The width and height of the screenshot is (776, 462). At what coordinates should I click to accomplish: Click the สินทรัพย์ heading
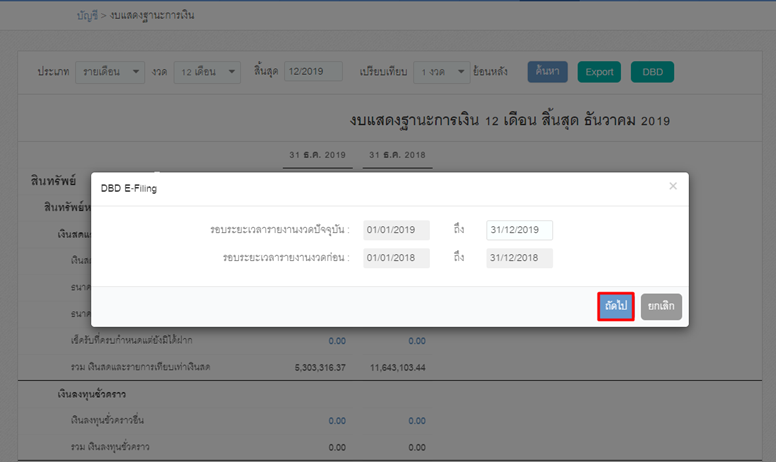click(53, 181)
